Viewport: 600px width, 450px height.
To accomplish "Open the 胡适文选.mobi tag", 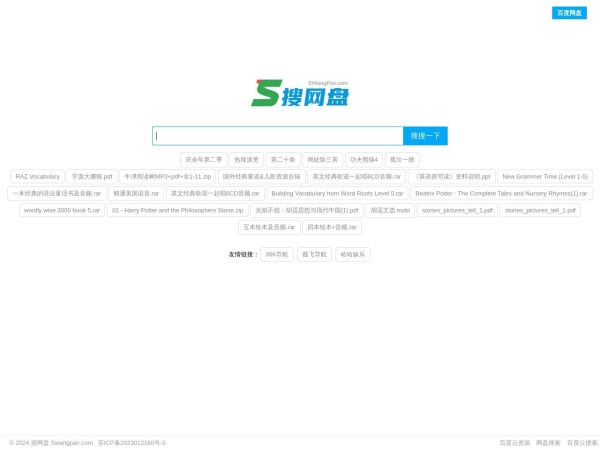I will [390, 211].
